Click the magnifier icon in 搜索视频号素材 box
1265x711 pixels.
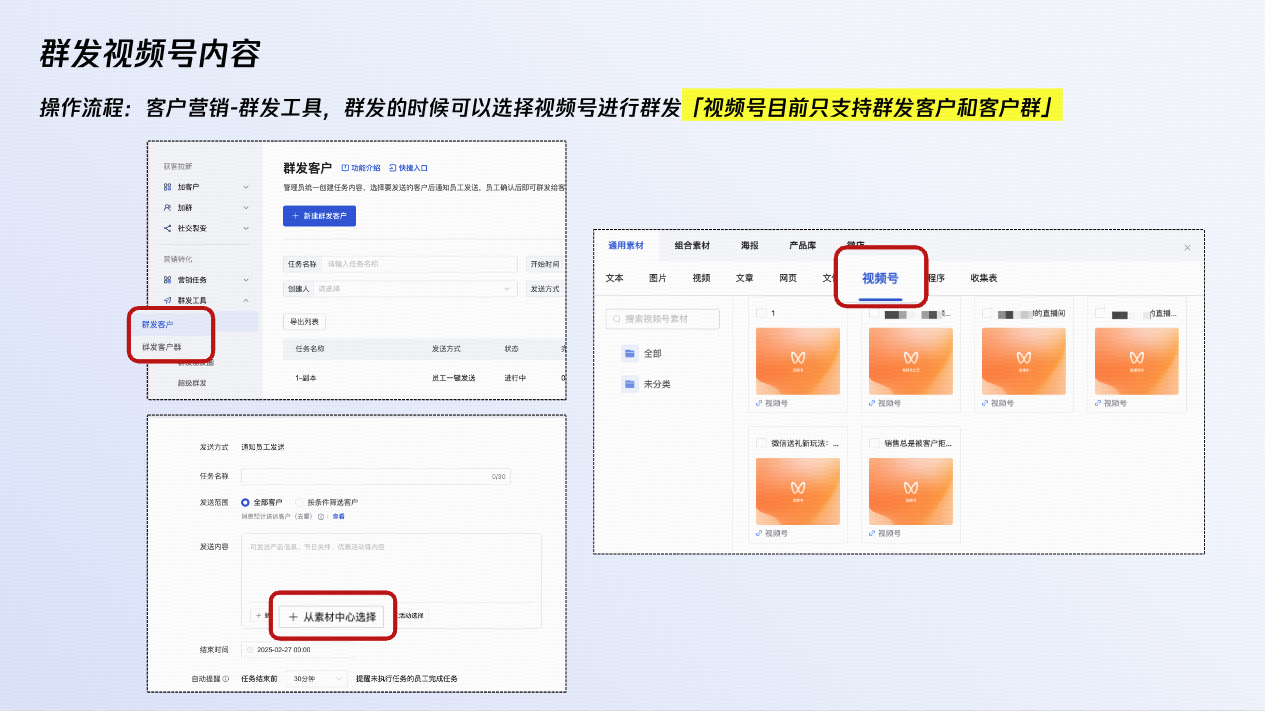617,319
